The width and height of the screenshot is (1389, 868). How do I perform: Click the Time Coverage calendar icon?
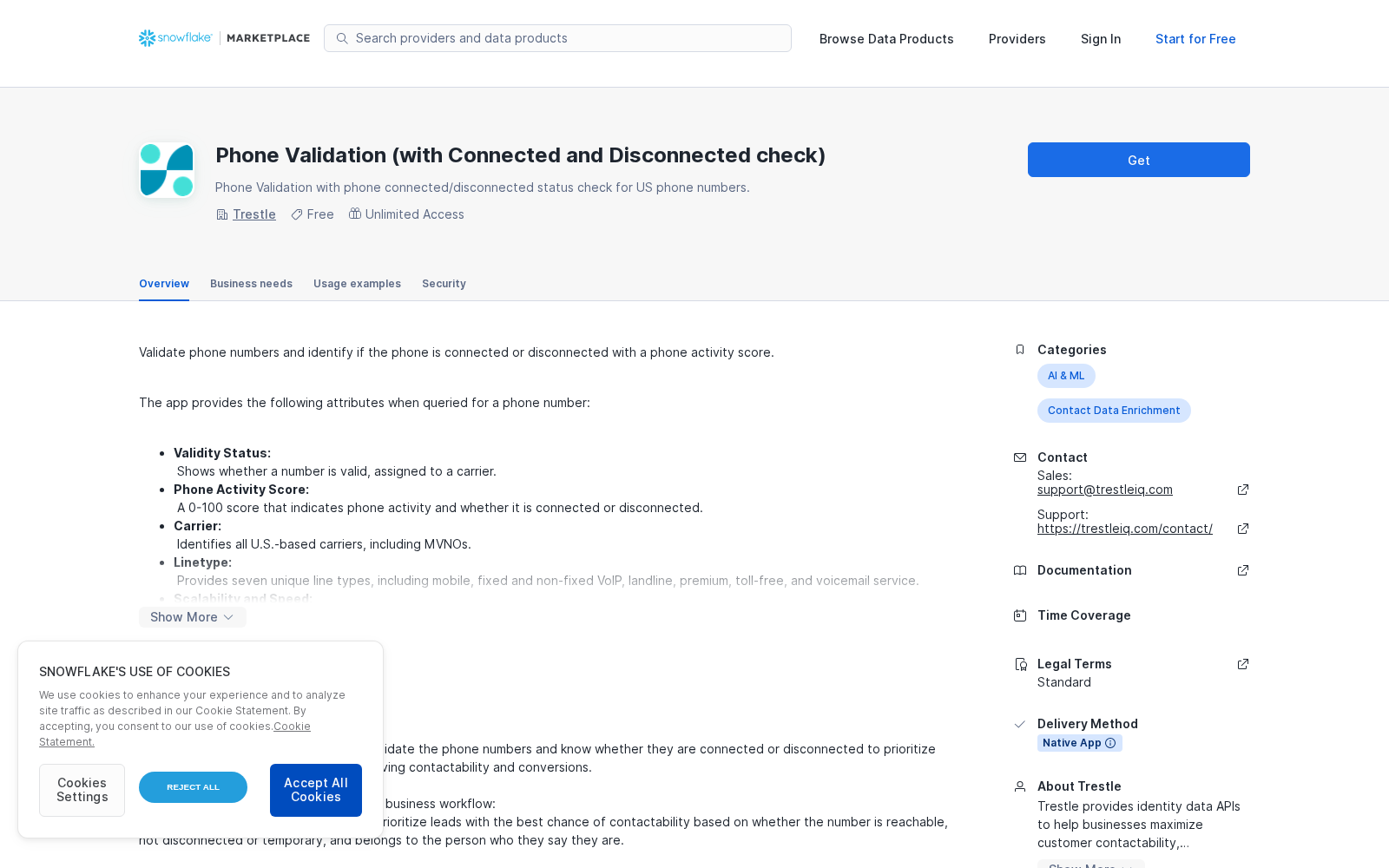point(1020,615)
